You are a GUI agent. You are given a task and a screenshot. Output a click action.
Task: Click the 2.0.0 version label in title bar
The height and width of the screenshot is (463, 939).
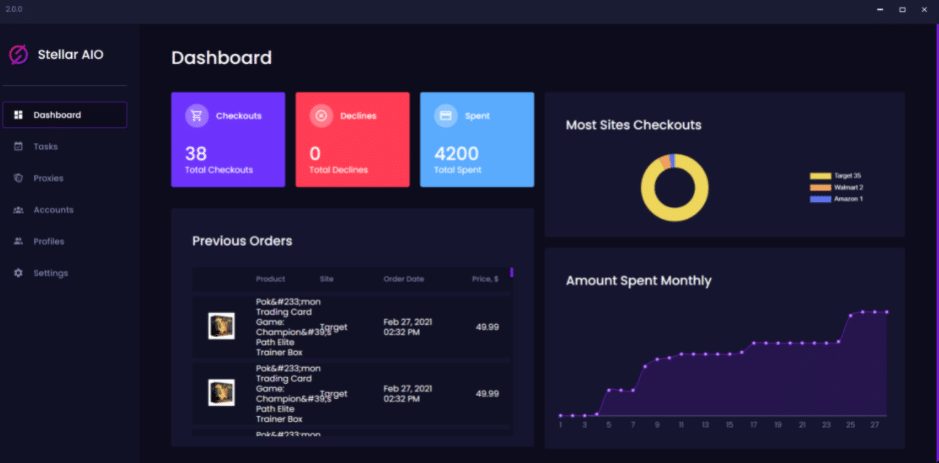click(x=14, y=10)
